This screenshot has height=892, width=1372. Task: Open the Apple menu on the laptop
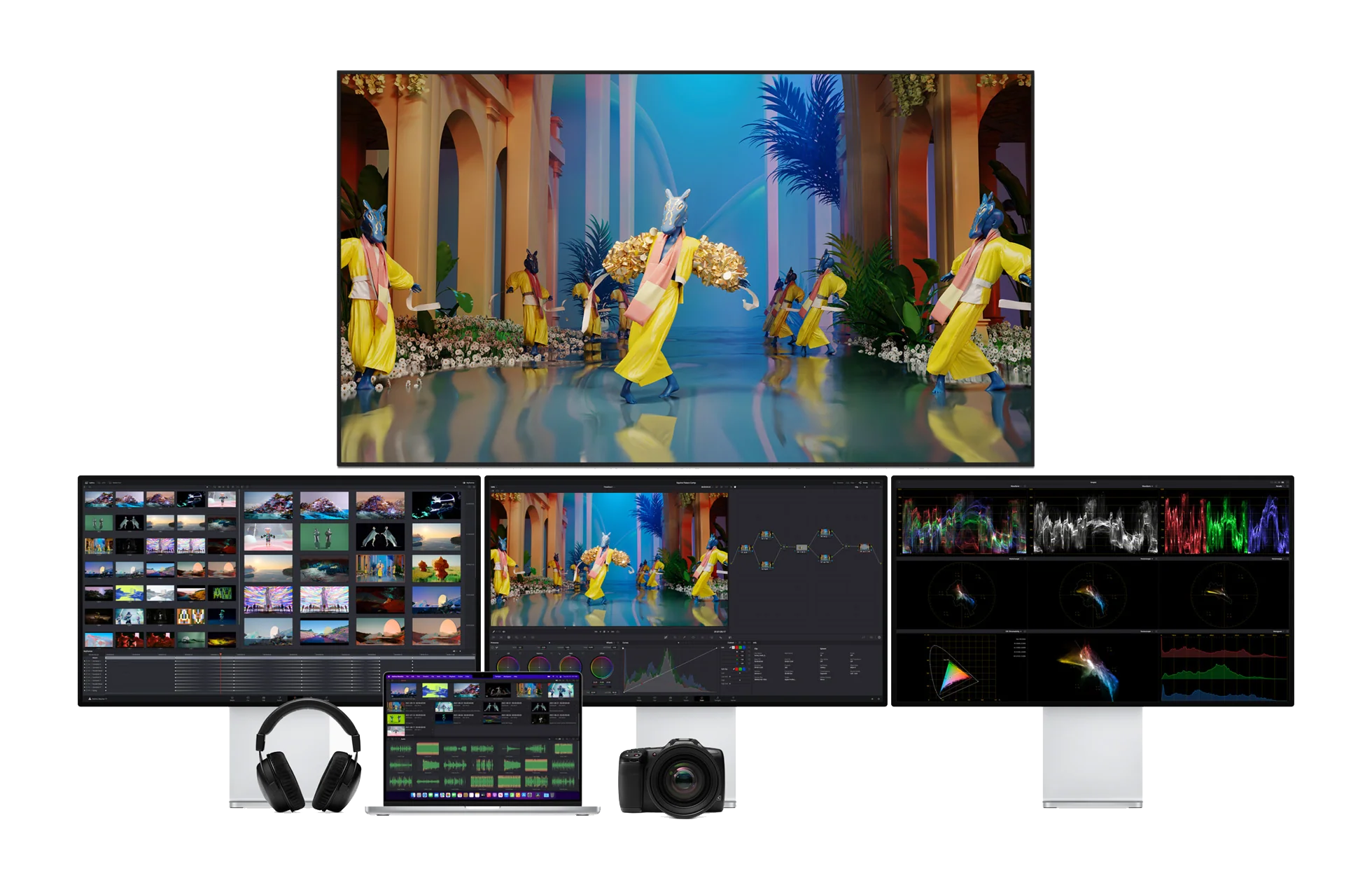coord(388,676)
